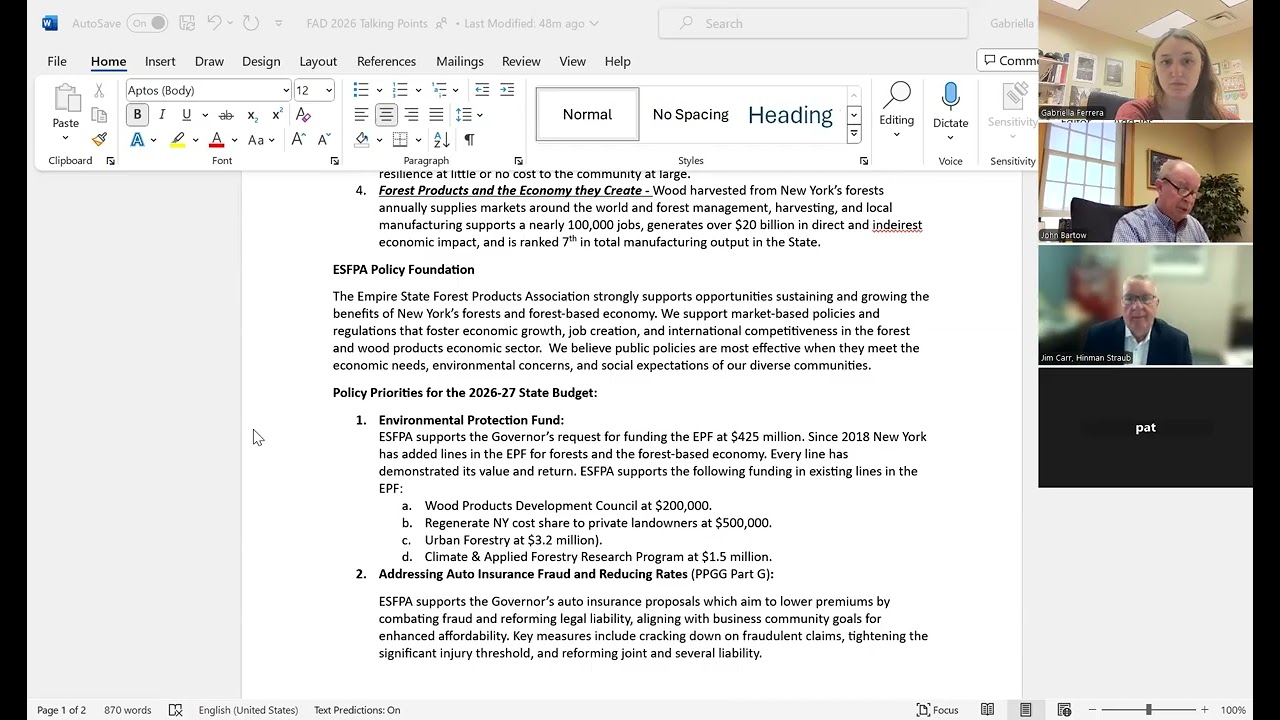Open the Font dialog launcher

pyautogui.click(x=334, y=161)
